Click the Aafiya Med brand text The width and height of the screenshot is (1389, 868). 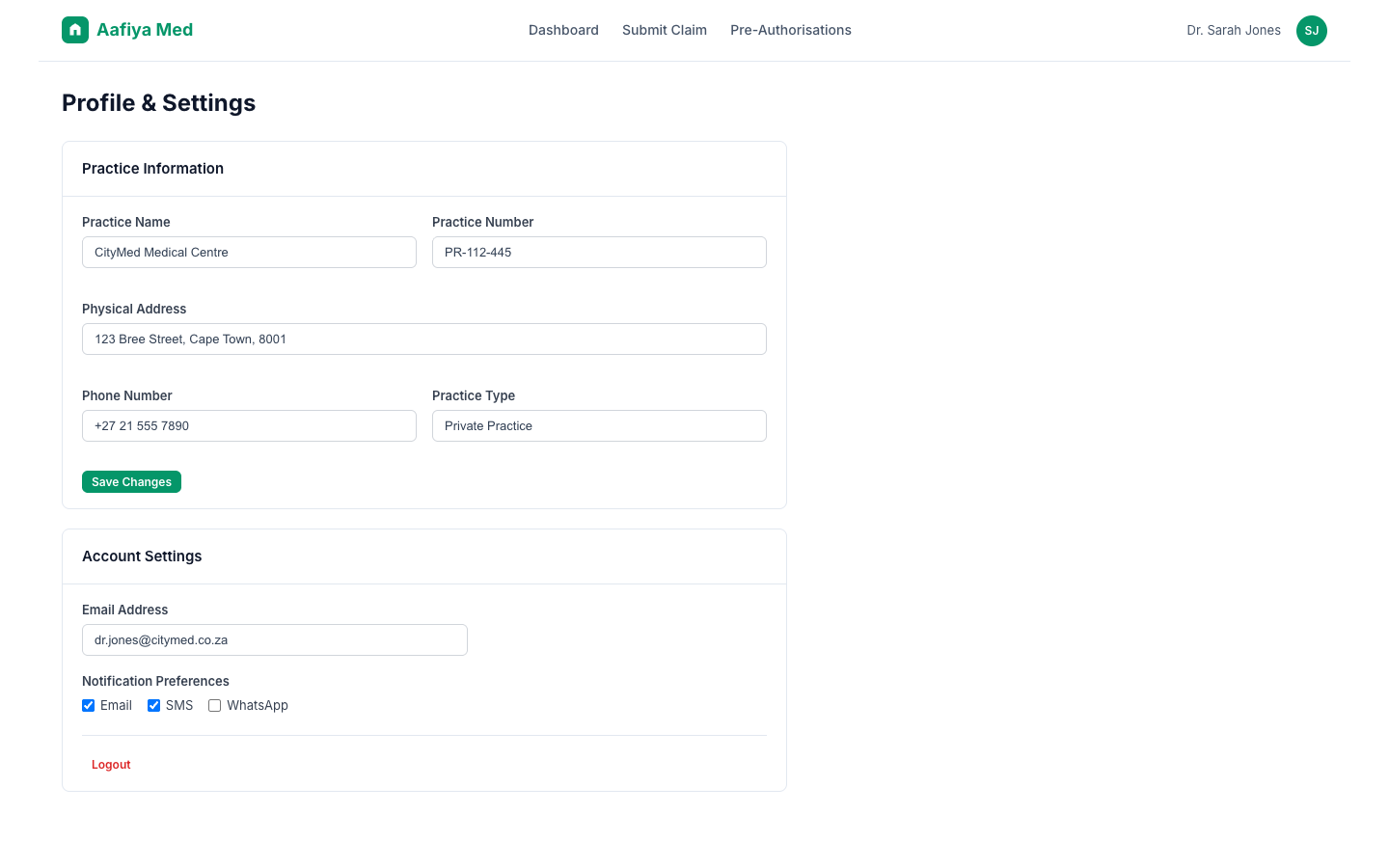pyautogui.click(x=145, y=30)
